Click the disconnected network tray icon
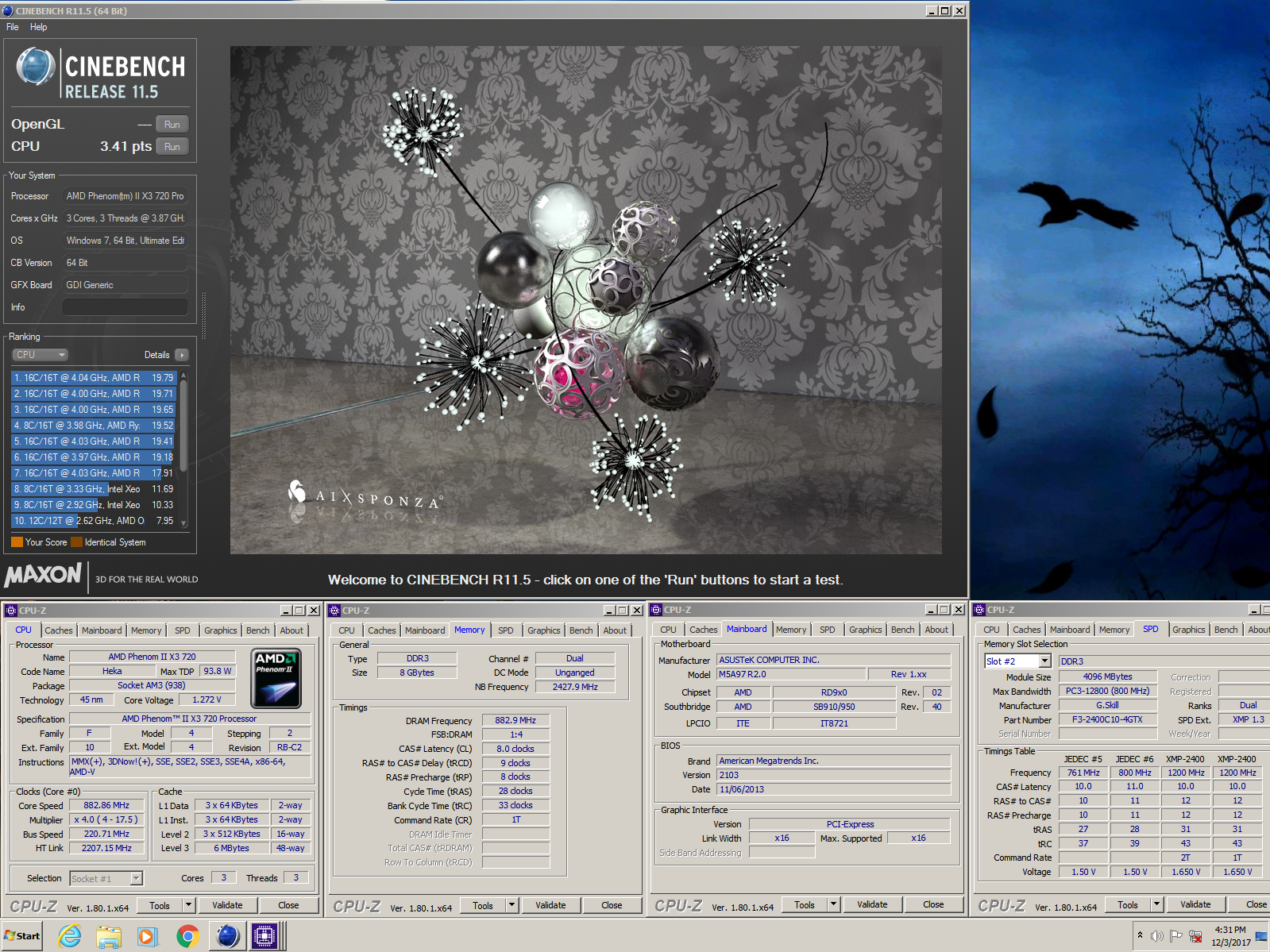The image size is (1270, 952). [1195, 936]
